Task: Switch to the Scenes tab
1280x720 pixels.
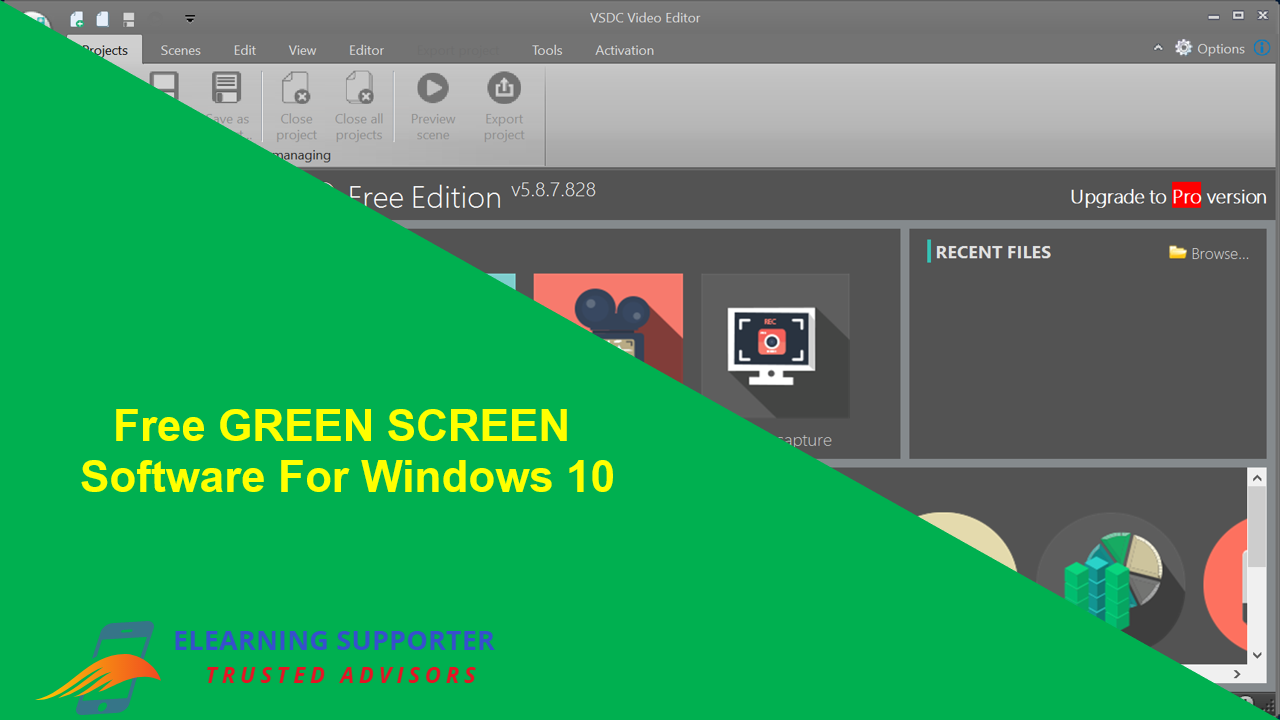Action: click(180, 50)
